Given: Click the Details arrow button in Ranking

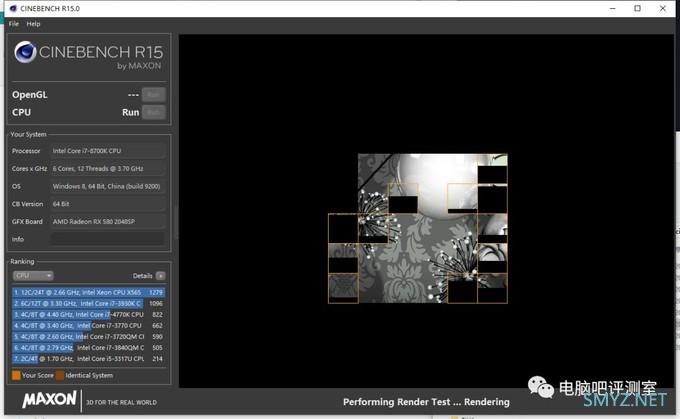Looking at the screenshot, I should pos(160,276).
